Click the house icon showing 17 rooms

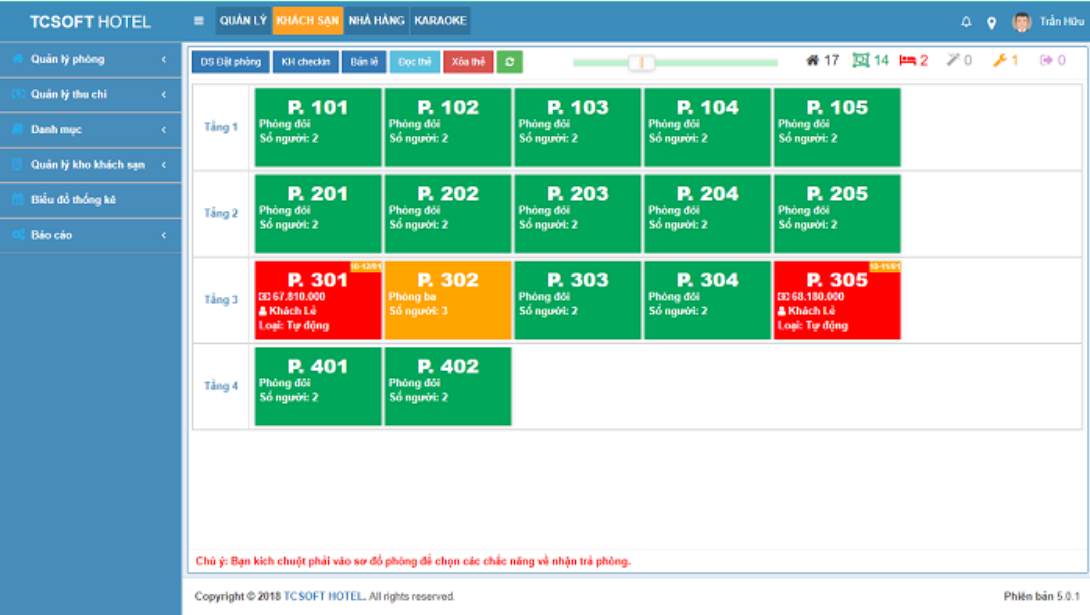(x=812, y=60)
